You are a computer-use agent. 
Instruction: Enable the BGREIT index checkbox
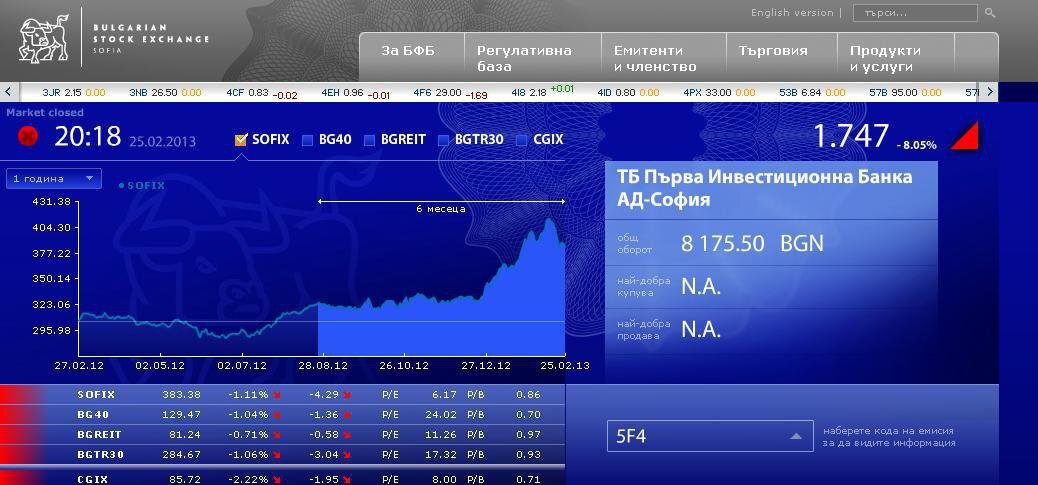369,140
